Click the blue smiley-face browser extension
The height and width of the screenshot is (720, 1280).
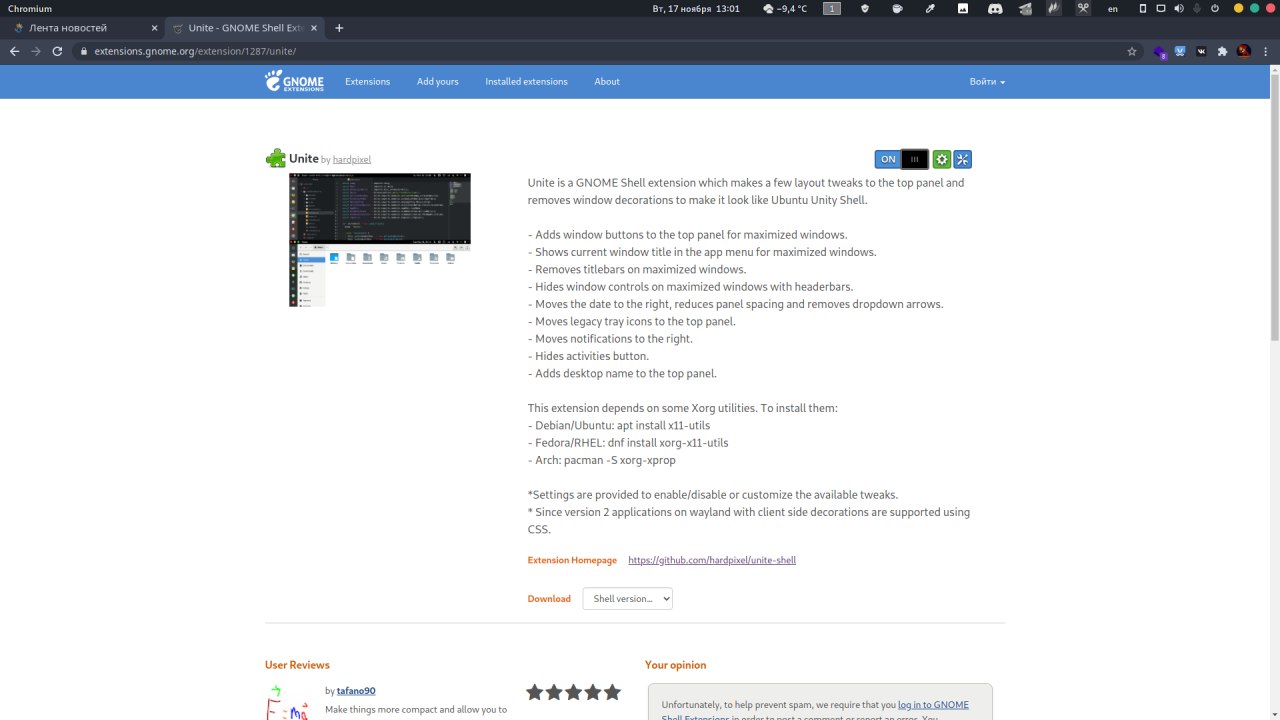(x=1180, y=51)
